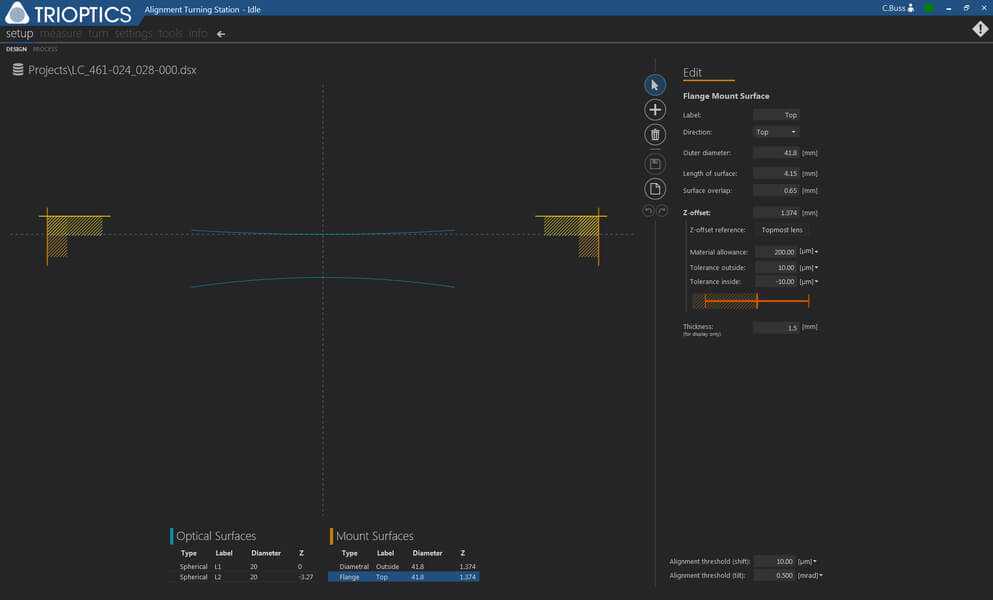The image size is (993, 600).
Task: Open the Direction dropdown
Action: click(776, 132)
